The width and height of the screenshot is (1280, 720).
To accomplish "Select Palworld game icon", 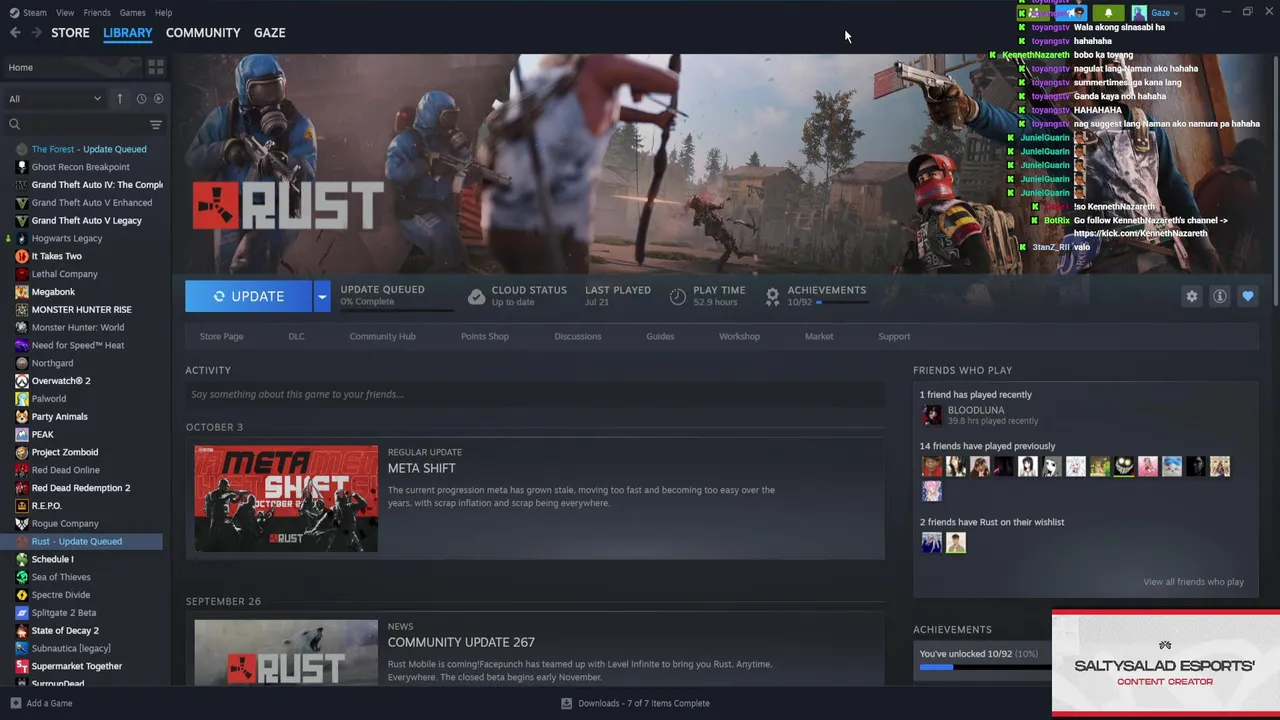I will 22,399.
